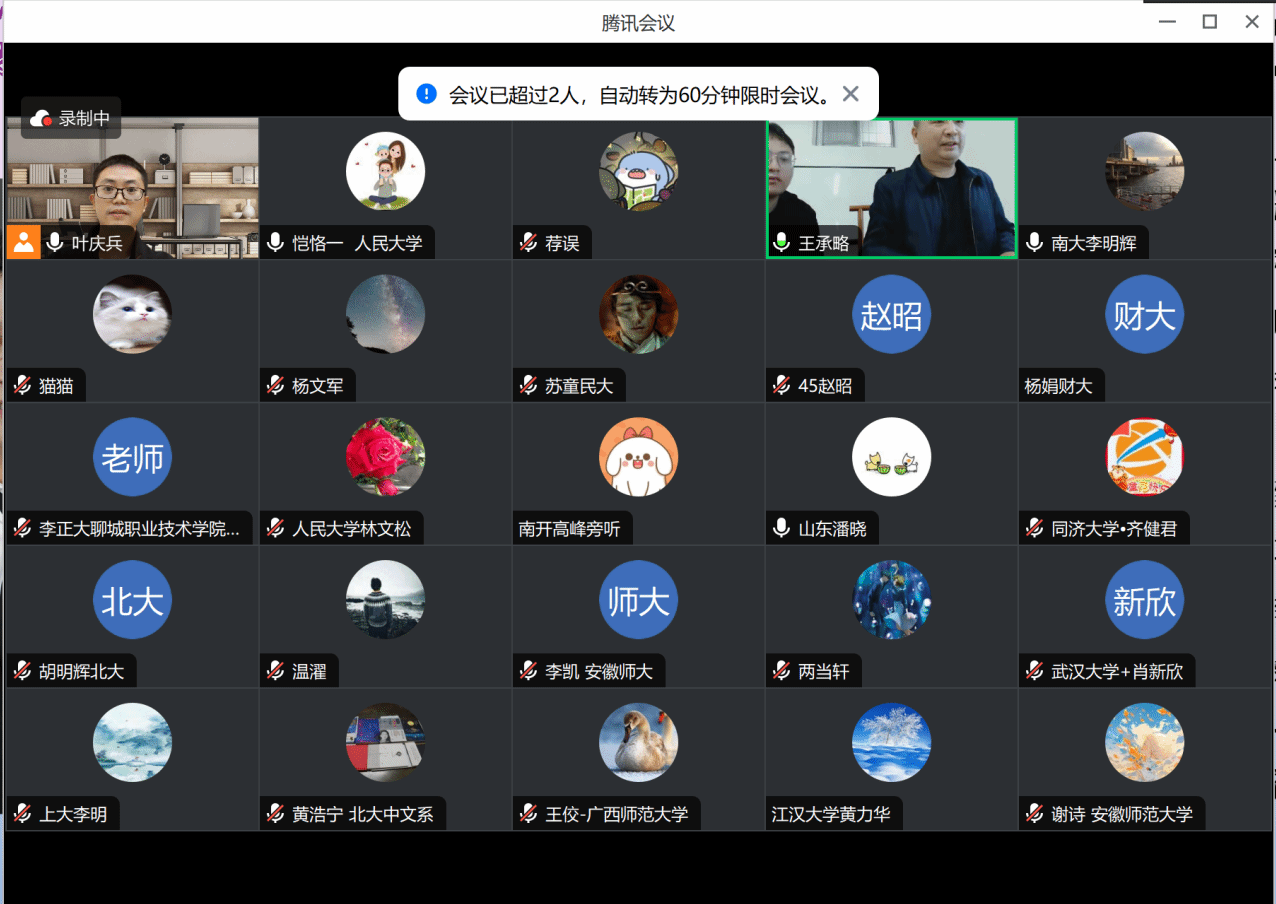Click the name label 江汉大学黄力华

[830, 814]
